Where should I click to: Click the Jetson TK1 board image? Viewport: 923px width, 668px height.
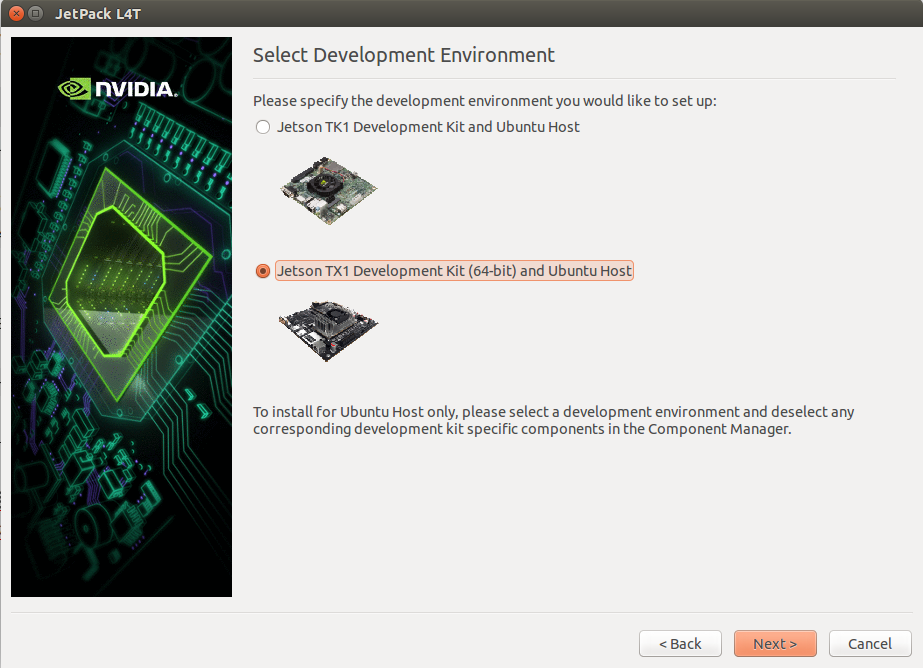328,190
